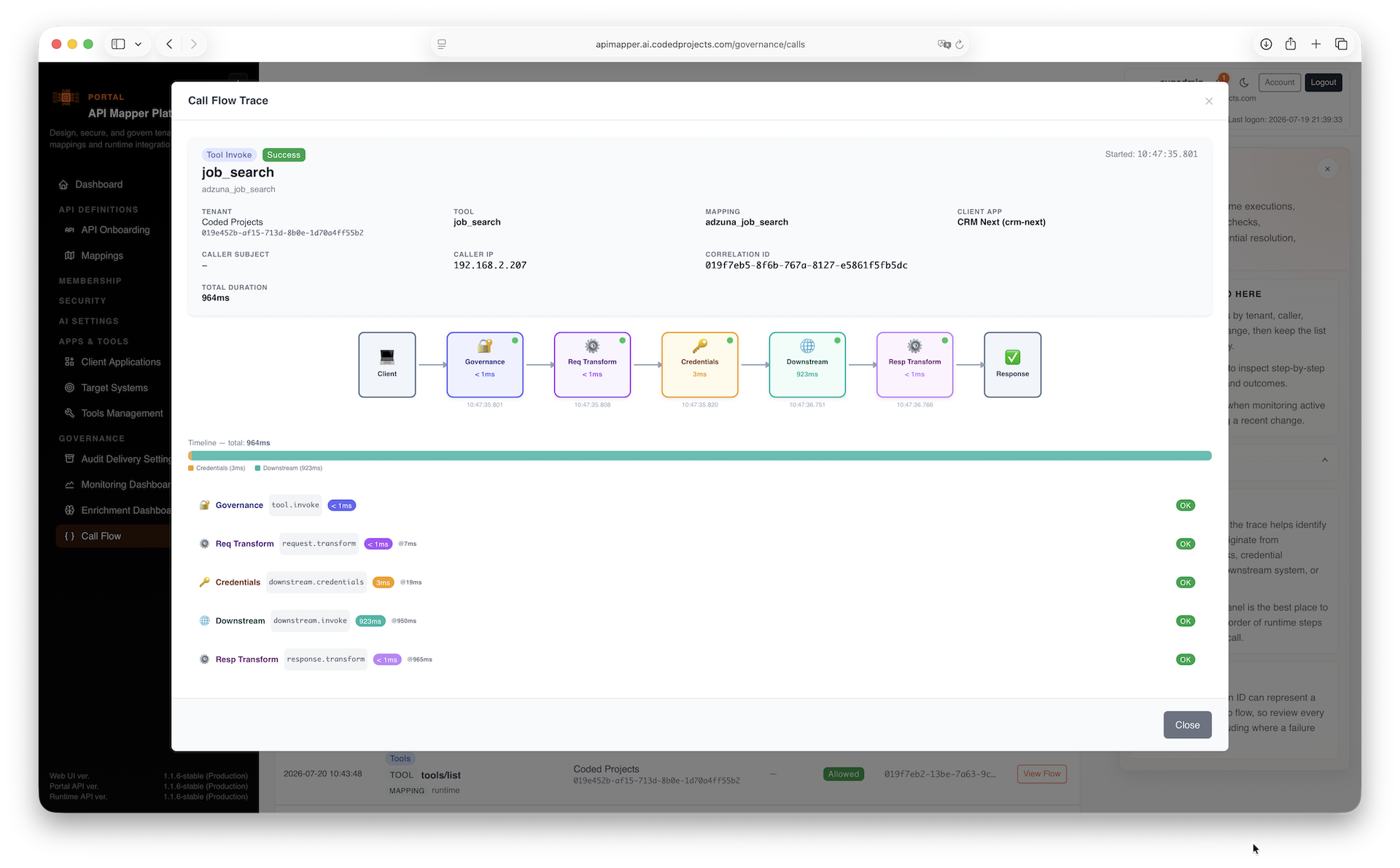This screenshot has width=1400, height=868.
Task: Close the Call Flow Trace dialog with X
Action: (x=1209, y=101)
